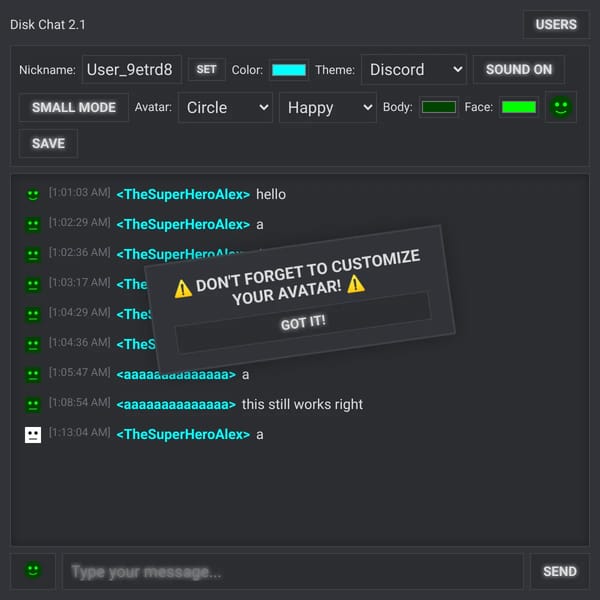Click the avatar preview smiley in settings
The image size is (600, 600).
[x=561, y=107]
